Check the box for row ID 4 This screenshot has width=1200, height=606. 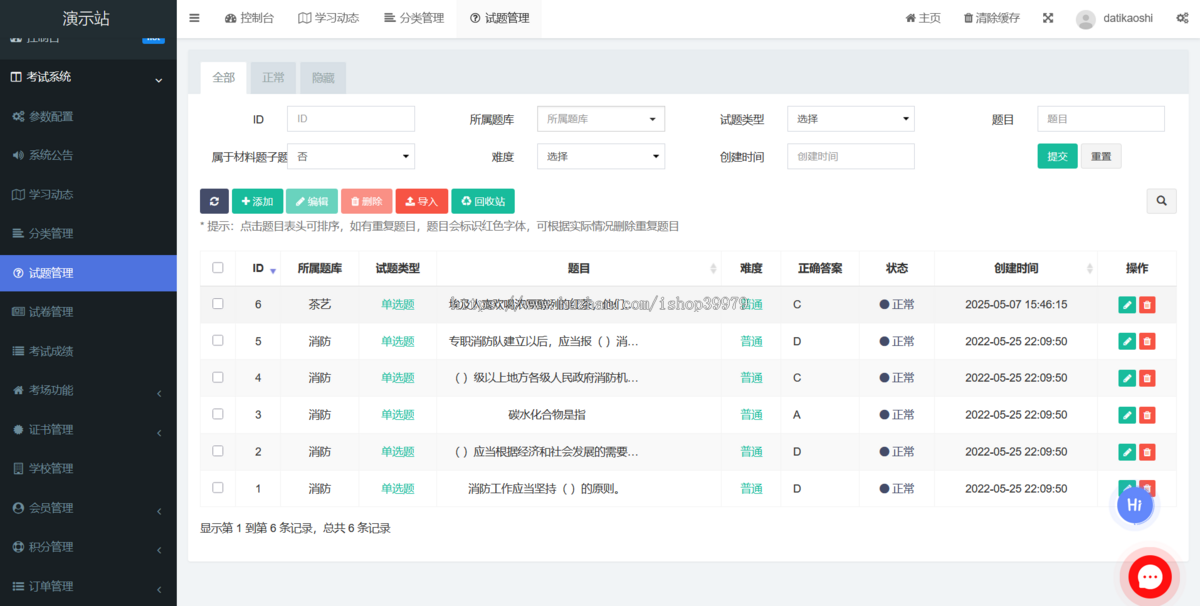[218, 378]
